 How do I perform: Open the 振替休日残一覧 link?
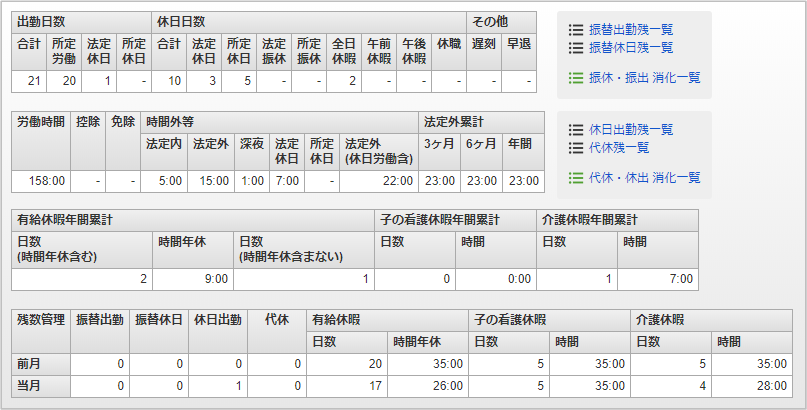pos(631,48)
